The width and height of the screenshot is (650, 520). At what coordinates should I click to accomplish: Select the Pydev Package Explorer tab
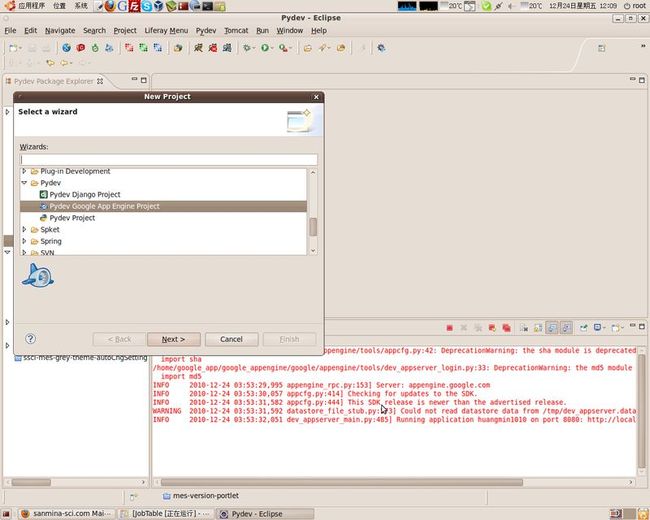coord(54,81)
